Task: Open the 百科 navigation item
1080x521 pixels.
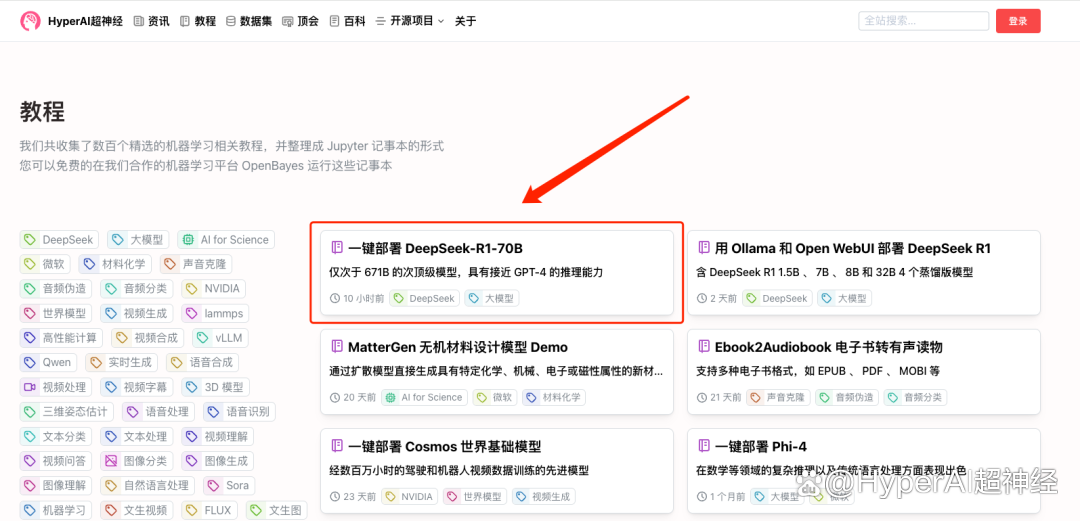Action: pos(347,21)
